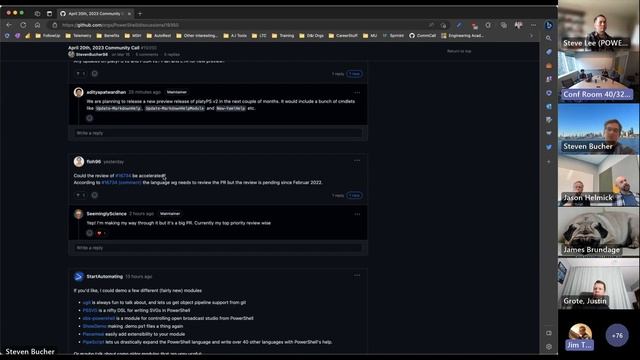
Task: Open options menu on StartAutomating comment
Action: pyautogui.click(x=357, y=276)
